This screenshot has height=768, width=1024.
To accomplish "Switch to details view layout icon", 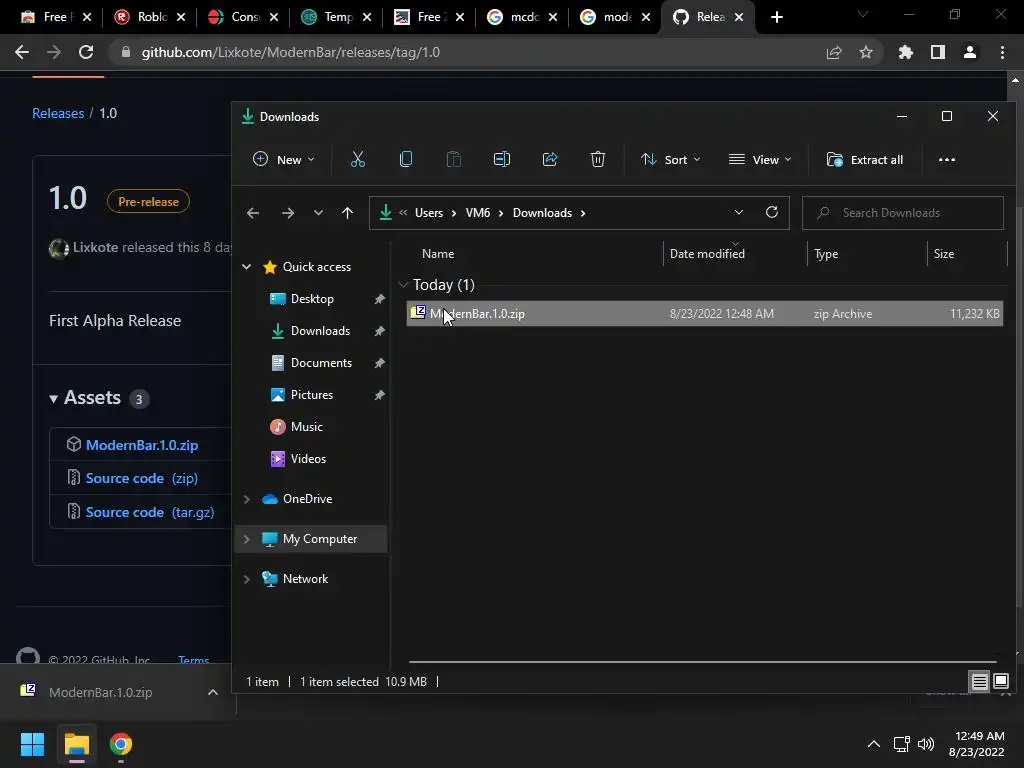I will coord(980,682).
